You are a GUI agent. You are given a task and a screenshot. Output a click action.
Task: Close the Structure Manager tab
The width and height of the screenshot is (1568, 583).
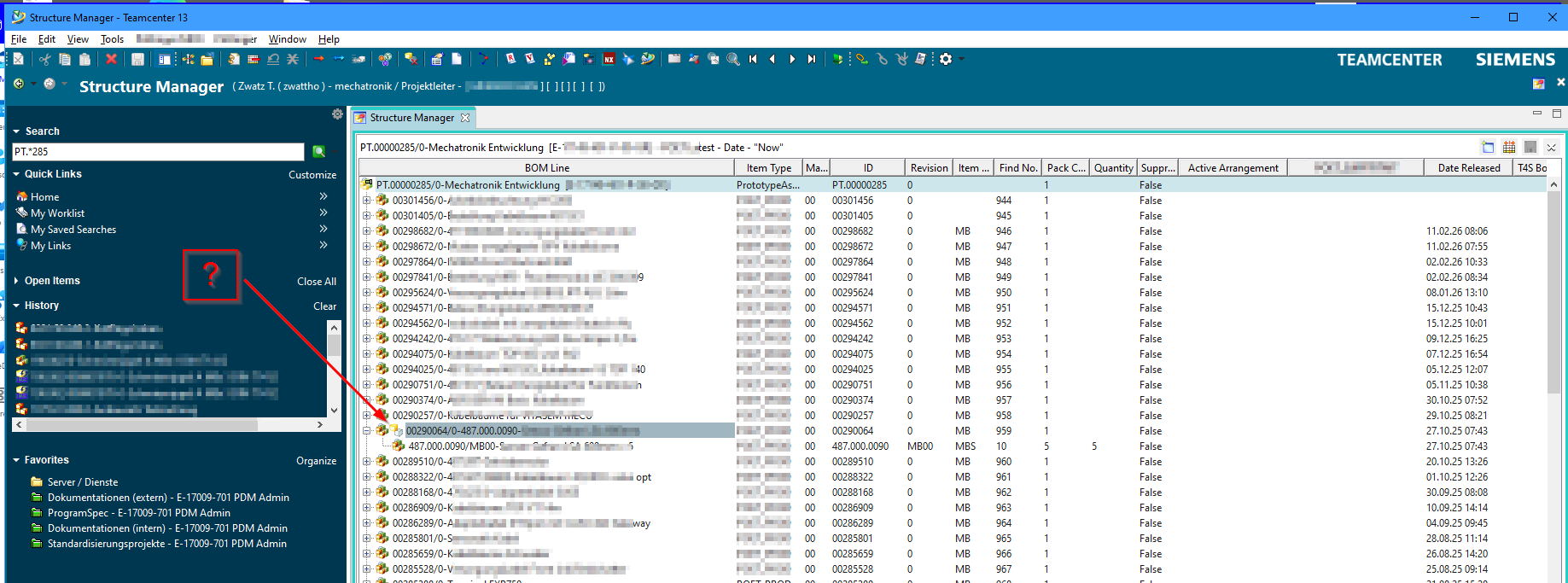coord(465,118)
